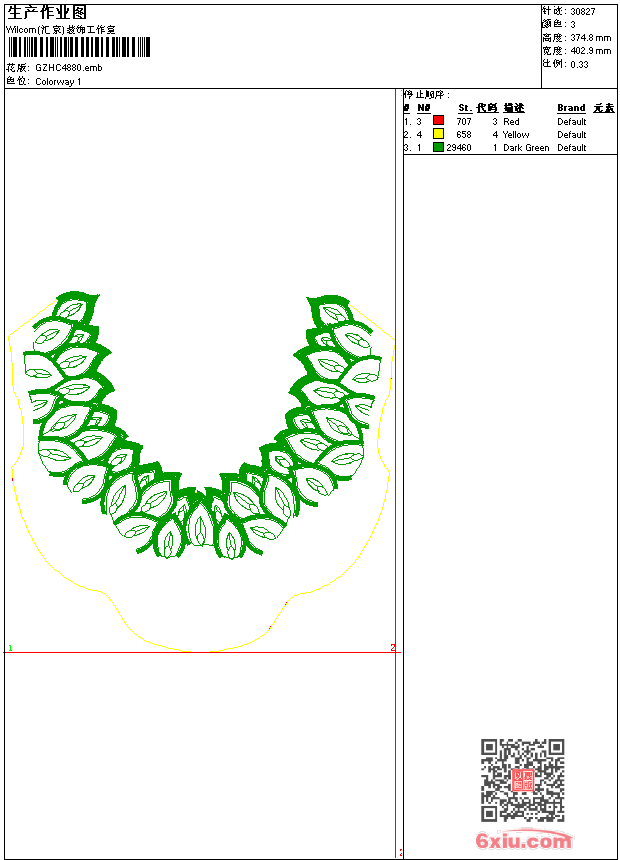Select the St. column header
620x860 pixels.
point(465,108)
